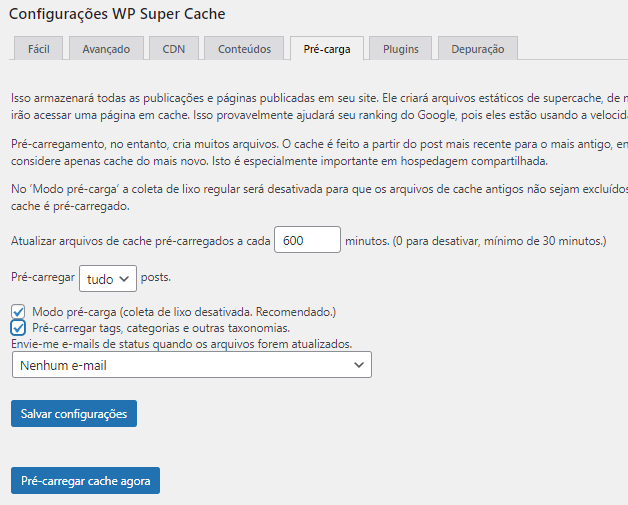Image resolution: width=628 pixels, height=505 pixels.
Task: Switch to the Depuração tab
Action: (478, 48)
